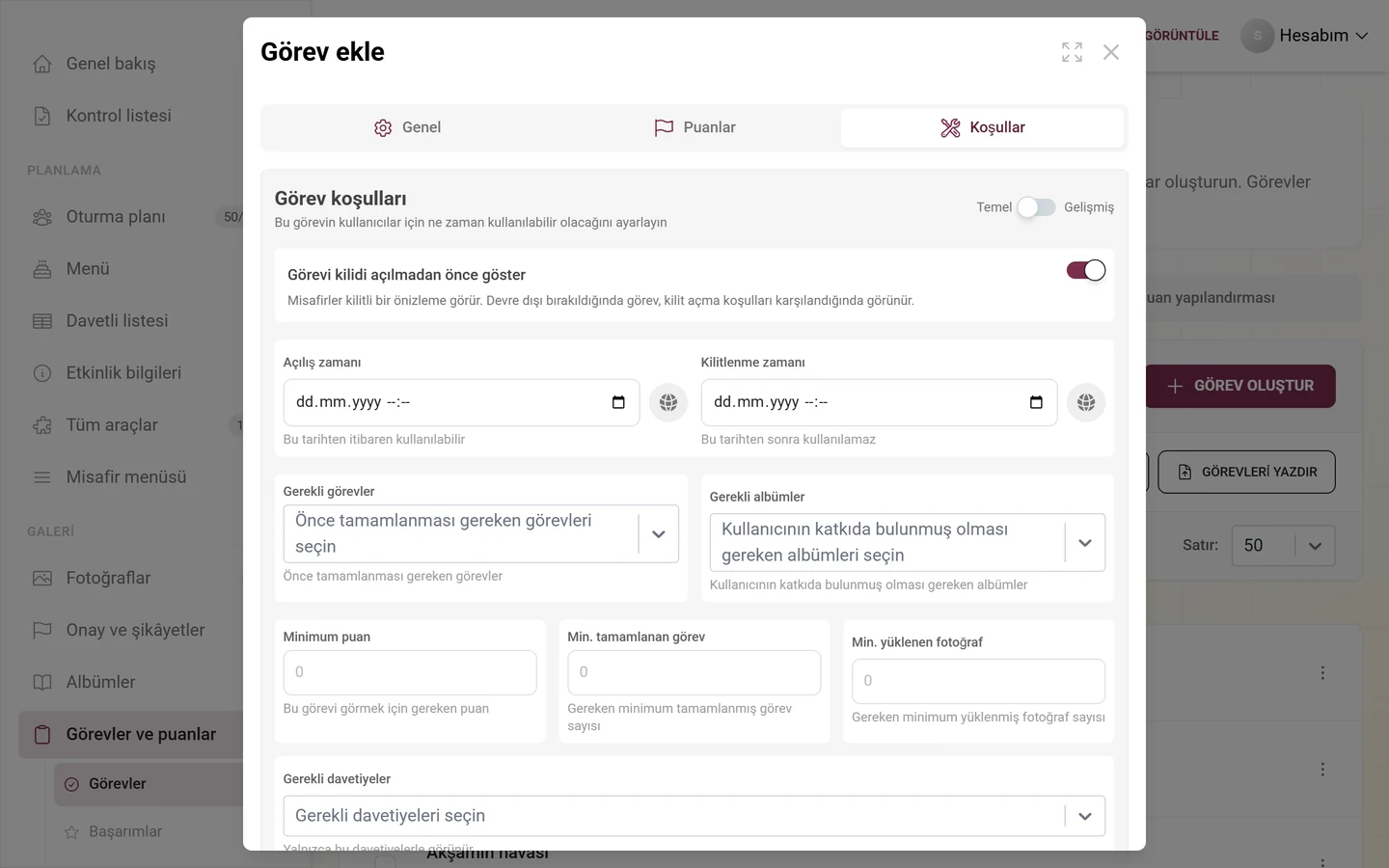Click the Albümler book icon

[x=42, y=683]
